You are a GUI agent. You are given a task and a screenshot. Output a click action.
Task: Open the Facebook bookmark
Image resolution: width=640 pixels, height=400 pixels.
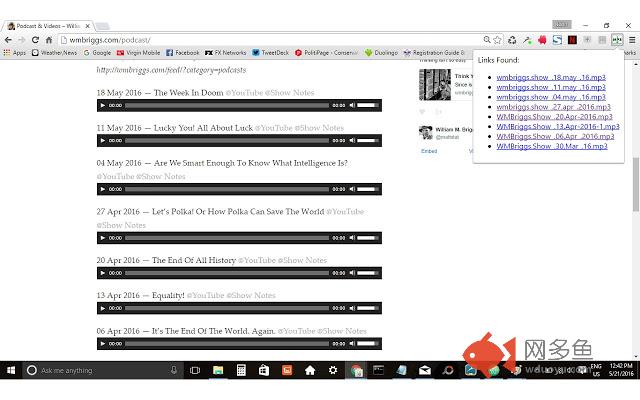coord(182,52)
